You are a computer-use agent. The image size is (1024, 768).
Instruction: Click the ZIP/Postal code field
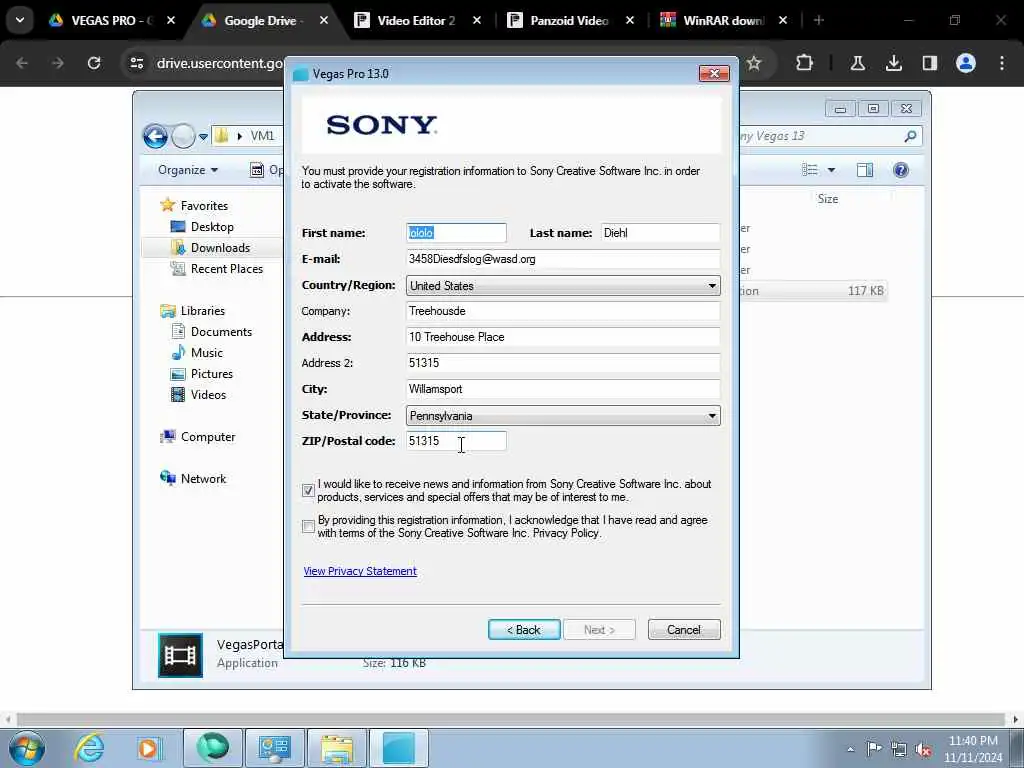click(x=456, y=441)
